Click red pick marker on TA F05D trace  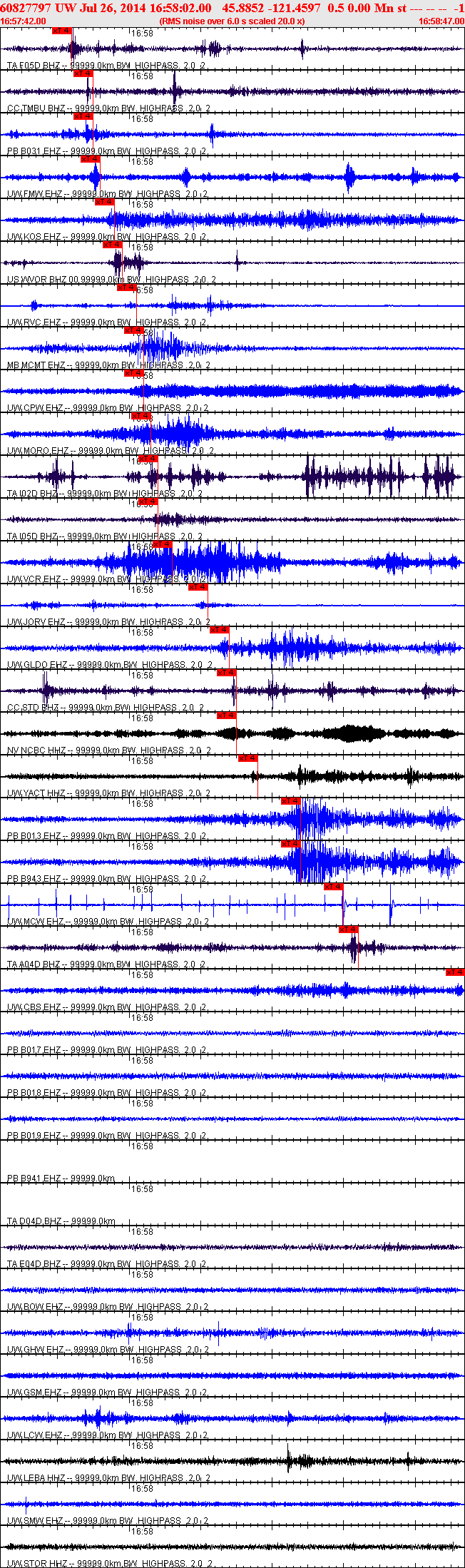[62, 31]
